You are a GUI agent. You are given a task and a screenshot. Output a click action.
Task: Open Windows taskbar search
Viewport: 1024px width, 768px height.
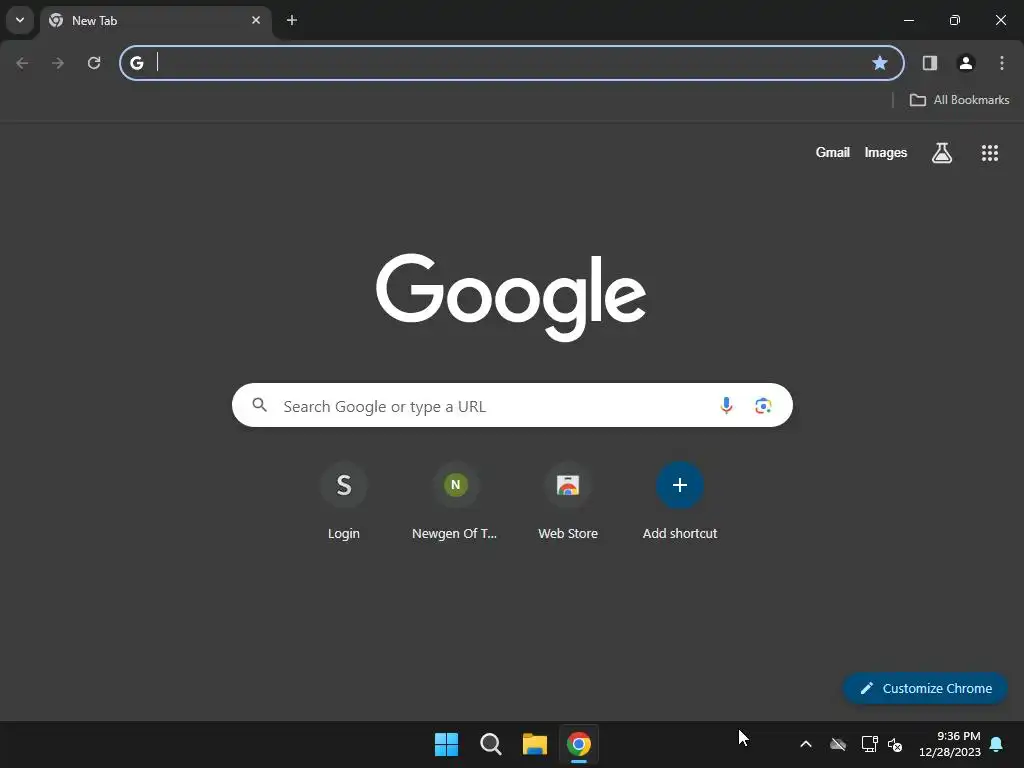pos(490,744)
